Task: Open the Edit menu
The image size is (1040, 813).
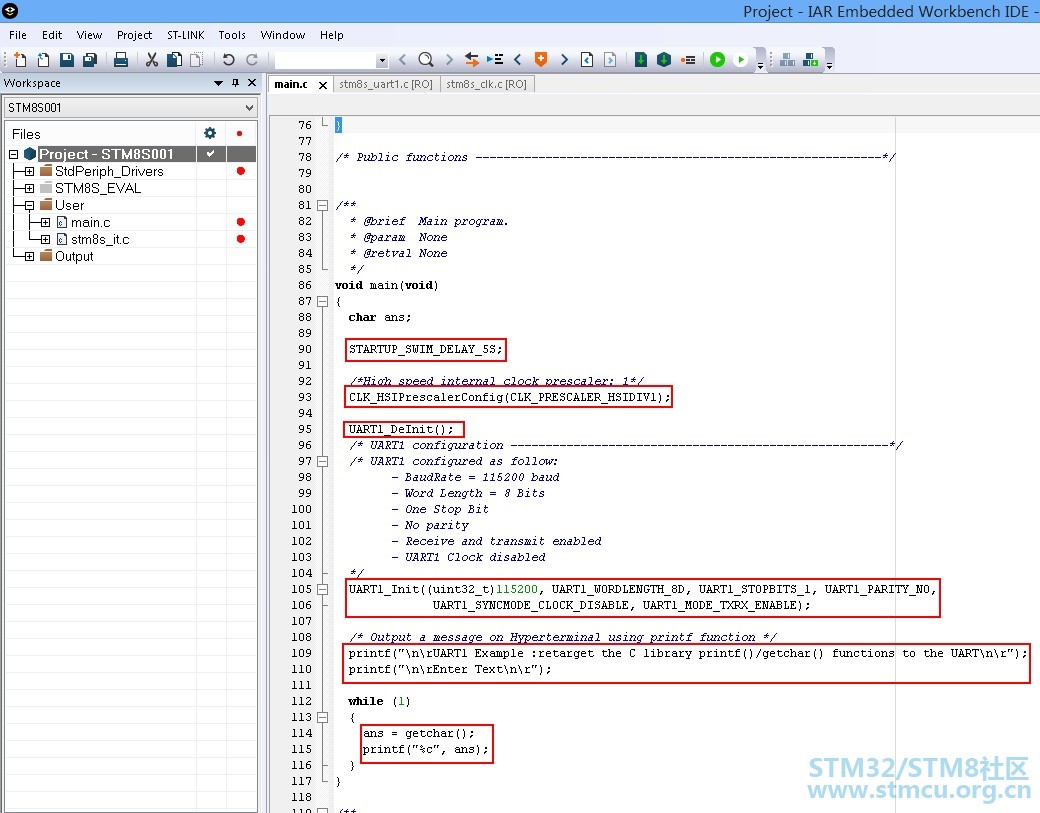Action: tap(52, 35)
